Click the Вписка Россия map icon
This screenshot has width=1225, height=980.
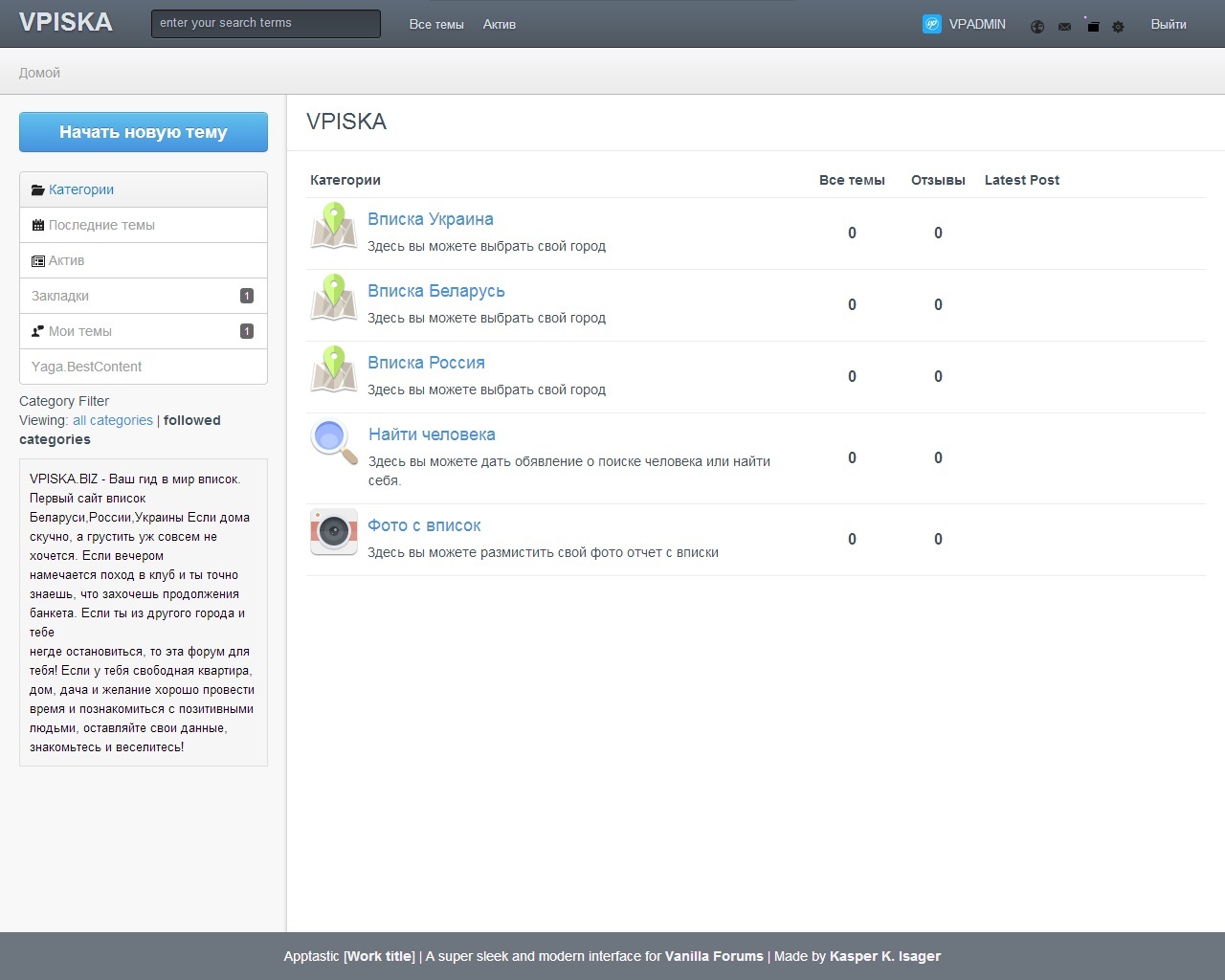[333, 369]
